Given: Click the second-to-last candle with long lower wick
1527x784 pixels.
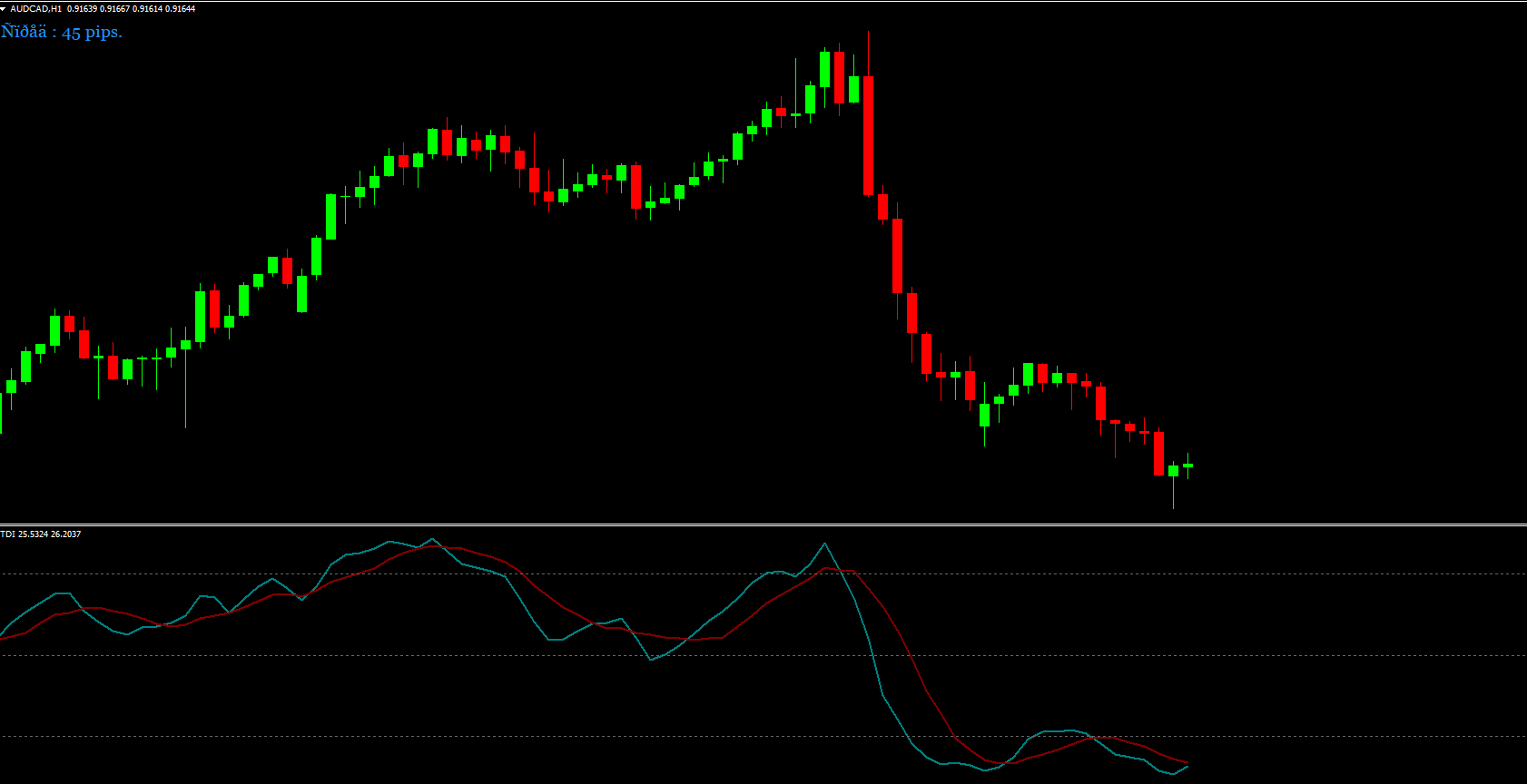Looking at the screenshot, I should point(1173,472).
